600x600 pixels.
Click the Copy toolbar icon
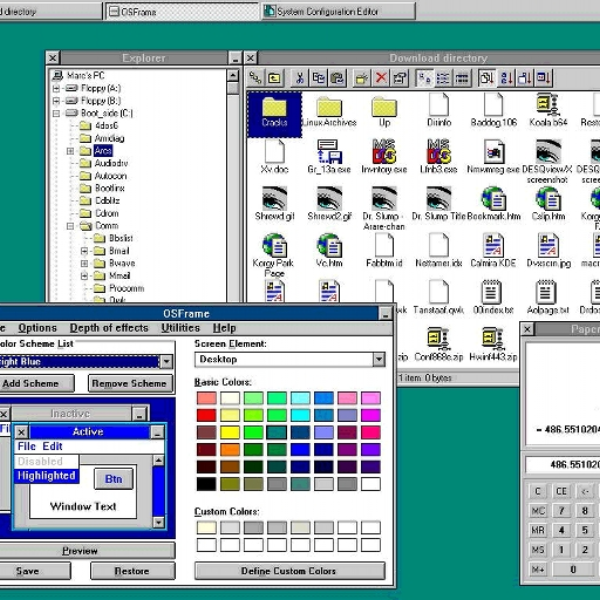(x=318, y=78)
